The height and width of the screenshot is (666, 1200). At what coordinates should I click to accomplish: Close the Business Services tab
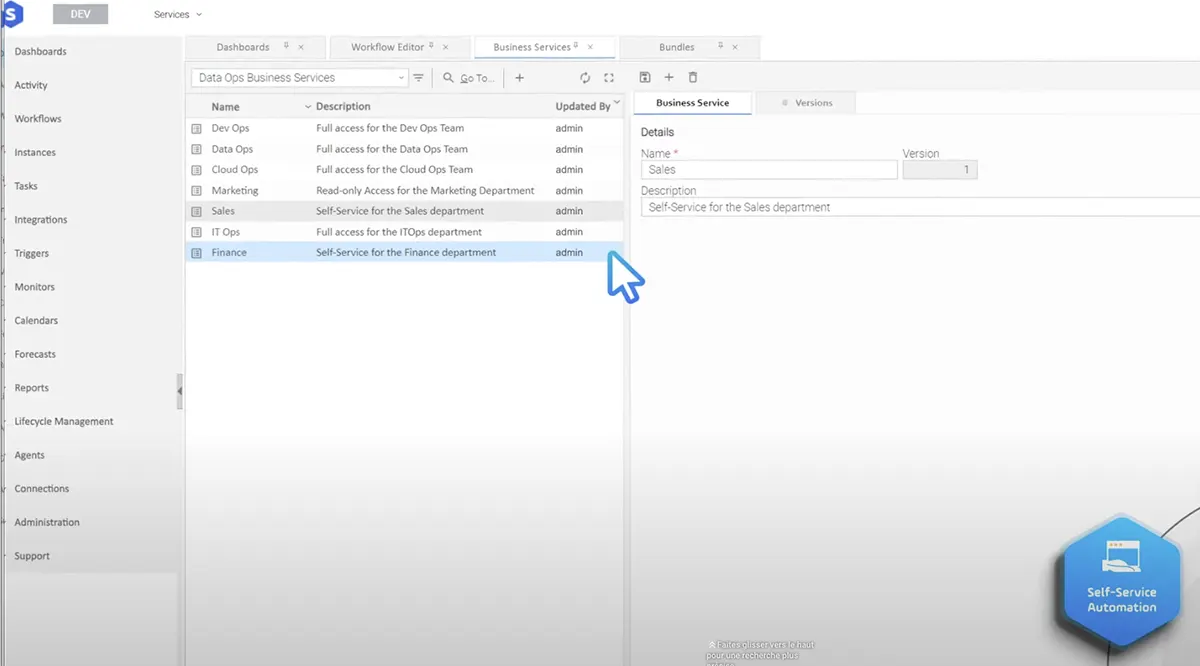point(590,47)
